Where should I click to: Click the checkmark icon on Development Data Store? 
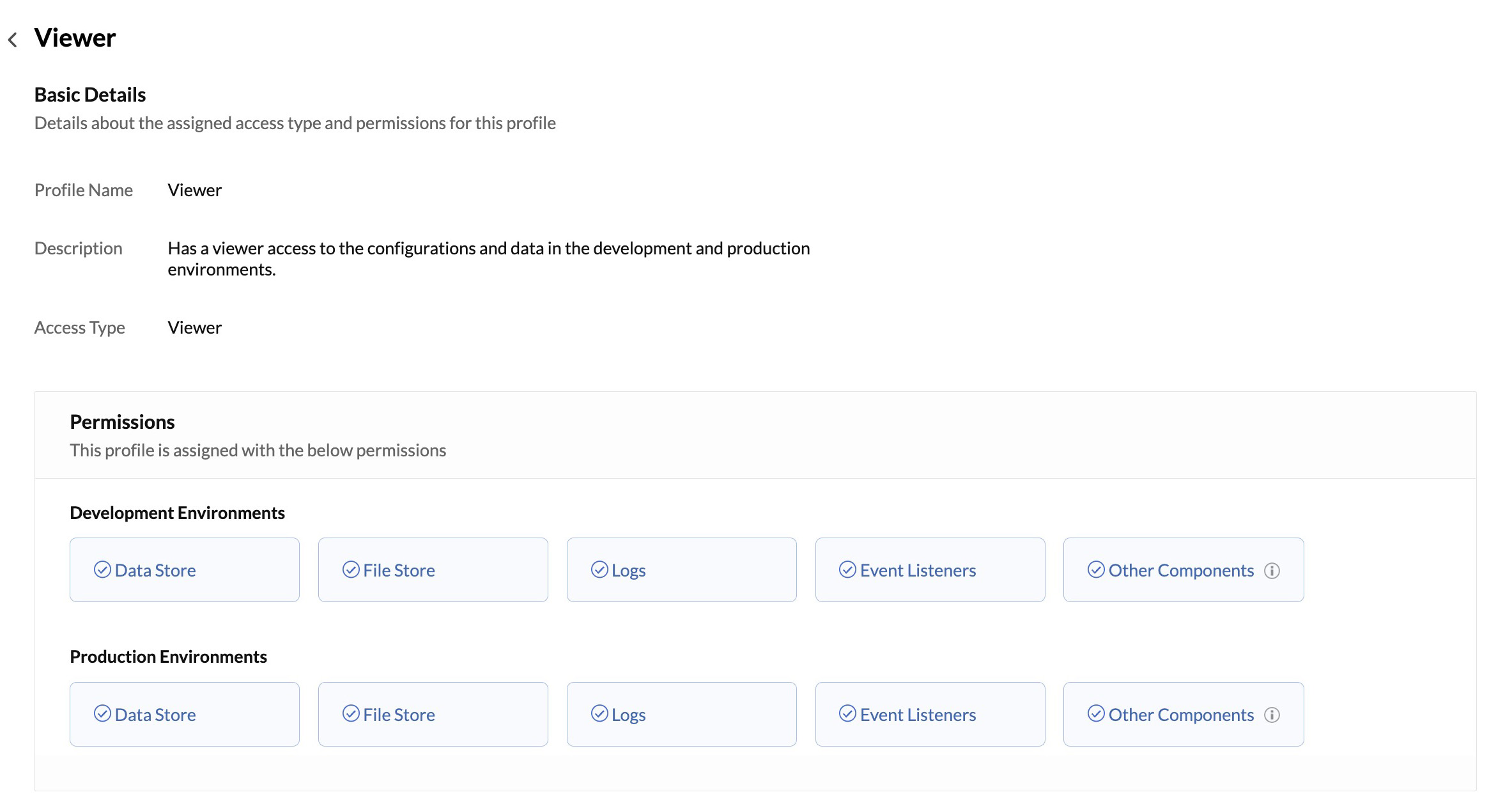104,569
